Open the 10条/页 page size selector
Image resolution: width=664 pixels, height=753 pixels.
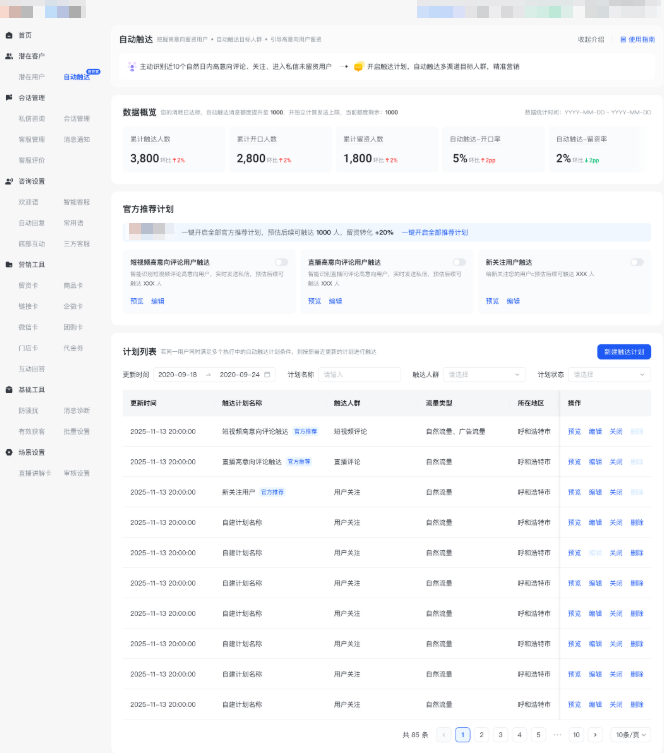(x=630, y=734)
